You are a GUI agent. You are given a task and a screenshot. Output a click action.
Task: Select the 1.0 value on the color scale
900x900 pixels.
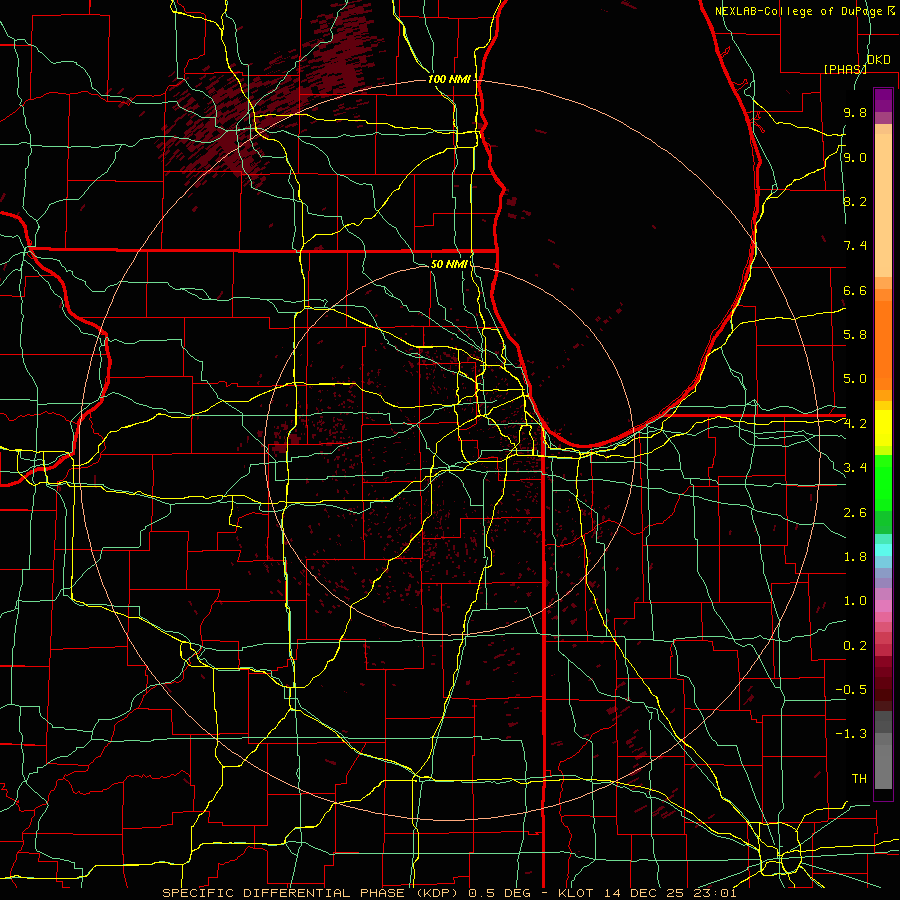(x=855, y=601)
